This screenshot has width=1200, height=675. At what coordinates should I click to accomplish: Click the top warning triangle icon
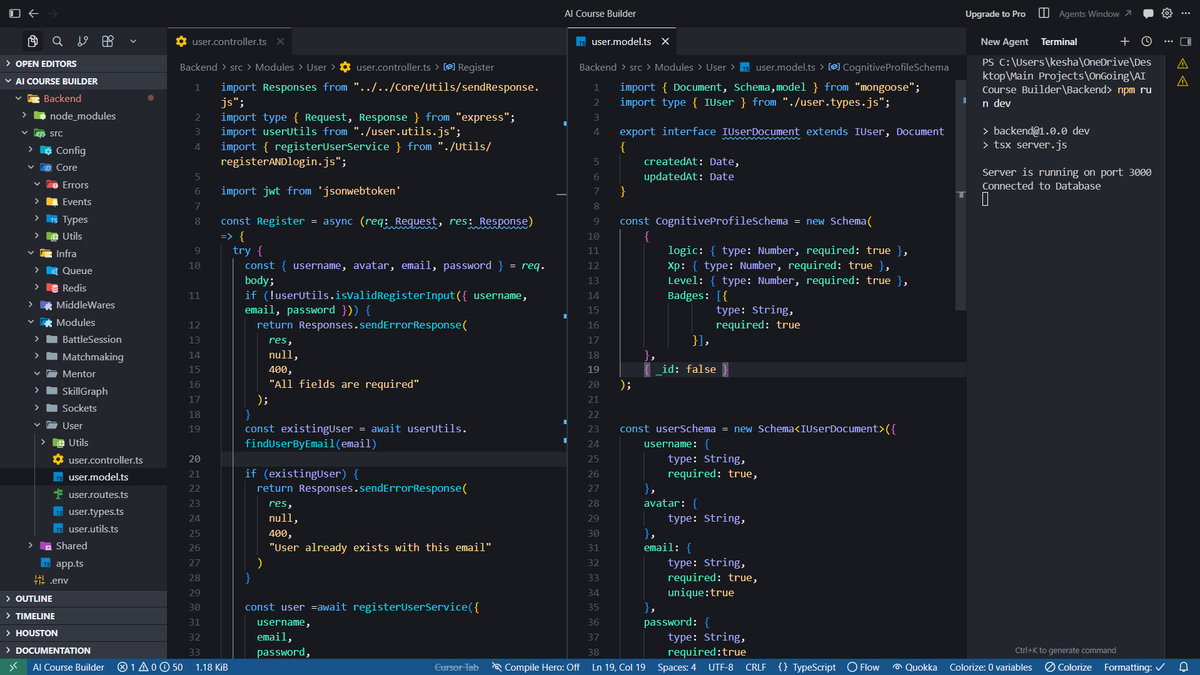(1183, 64)
